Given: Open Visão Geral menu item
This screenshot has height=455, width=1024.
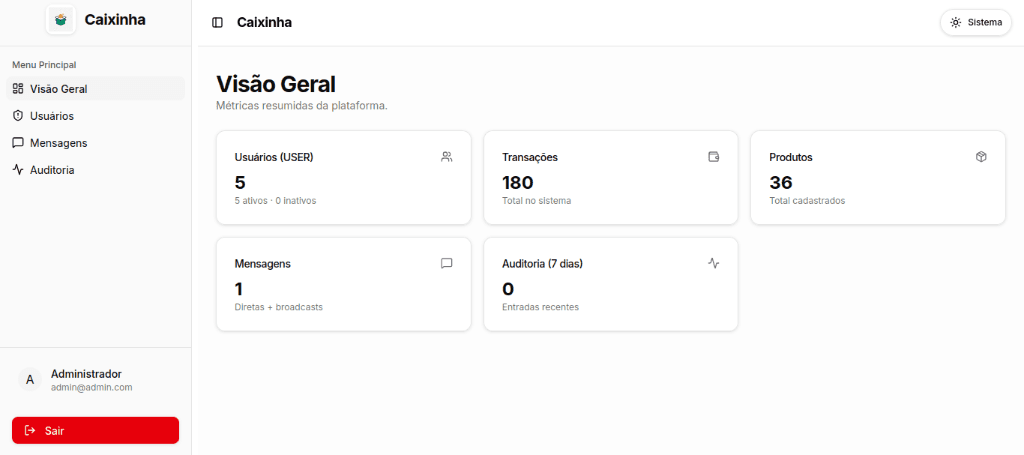Looking at the screenshot, I should [95, 89].
